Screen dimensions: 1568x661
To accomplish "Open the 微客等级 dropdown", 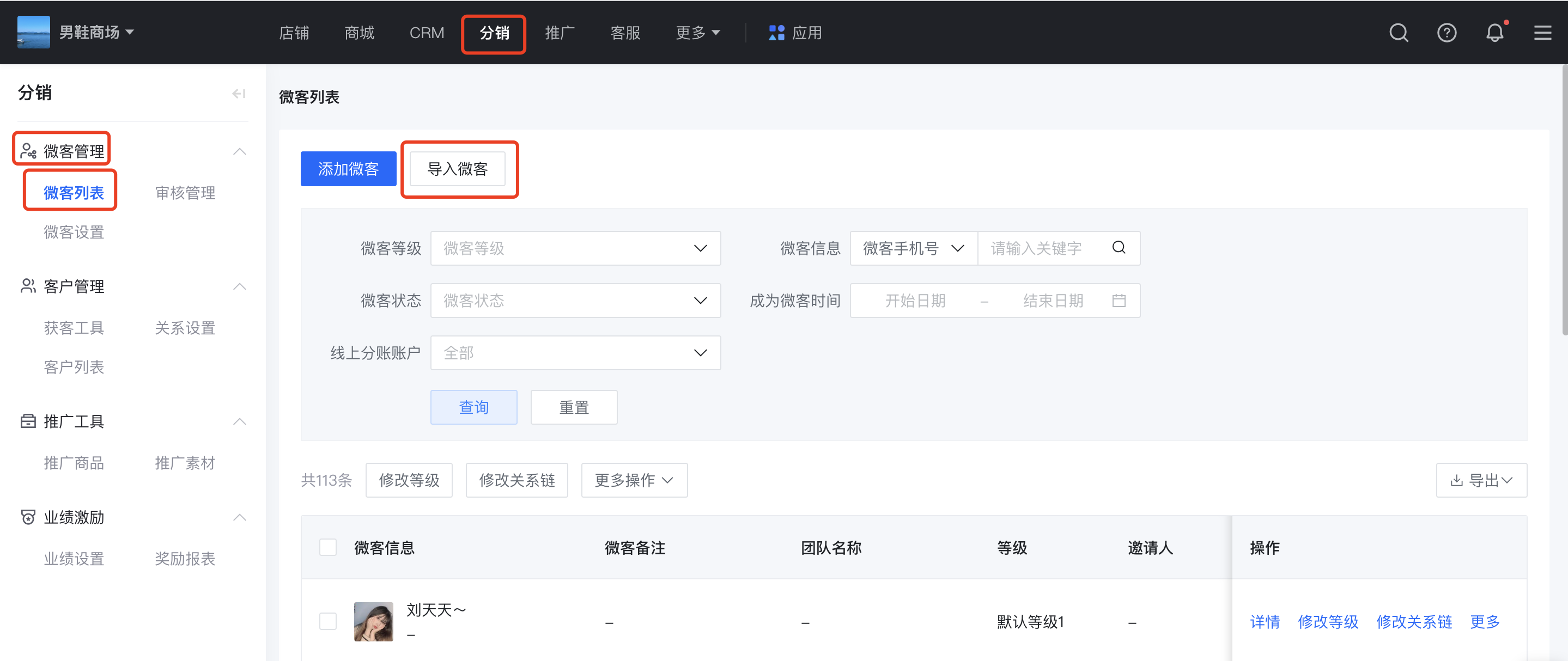I will pyautogui.click(x=575, y=248).
